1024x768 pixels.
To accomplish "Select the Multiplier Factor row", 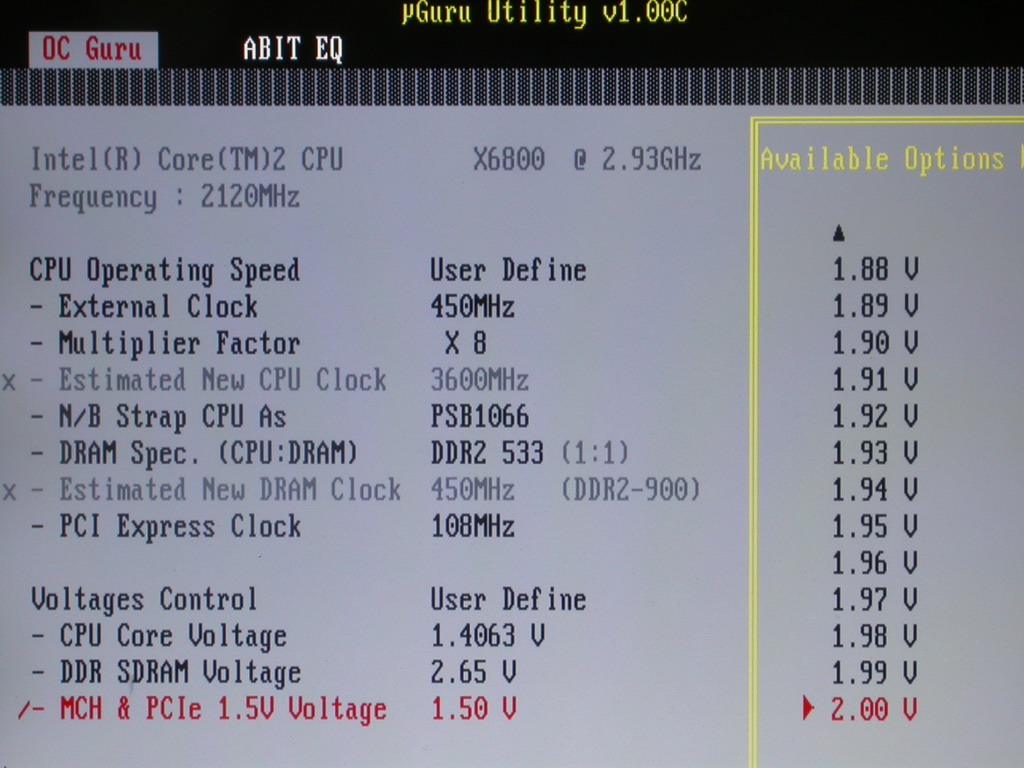I will tap(179, 344).
